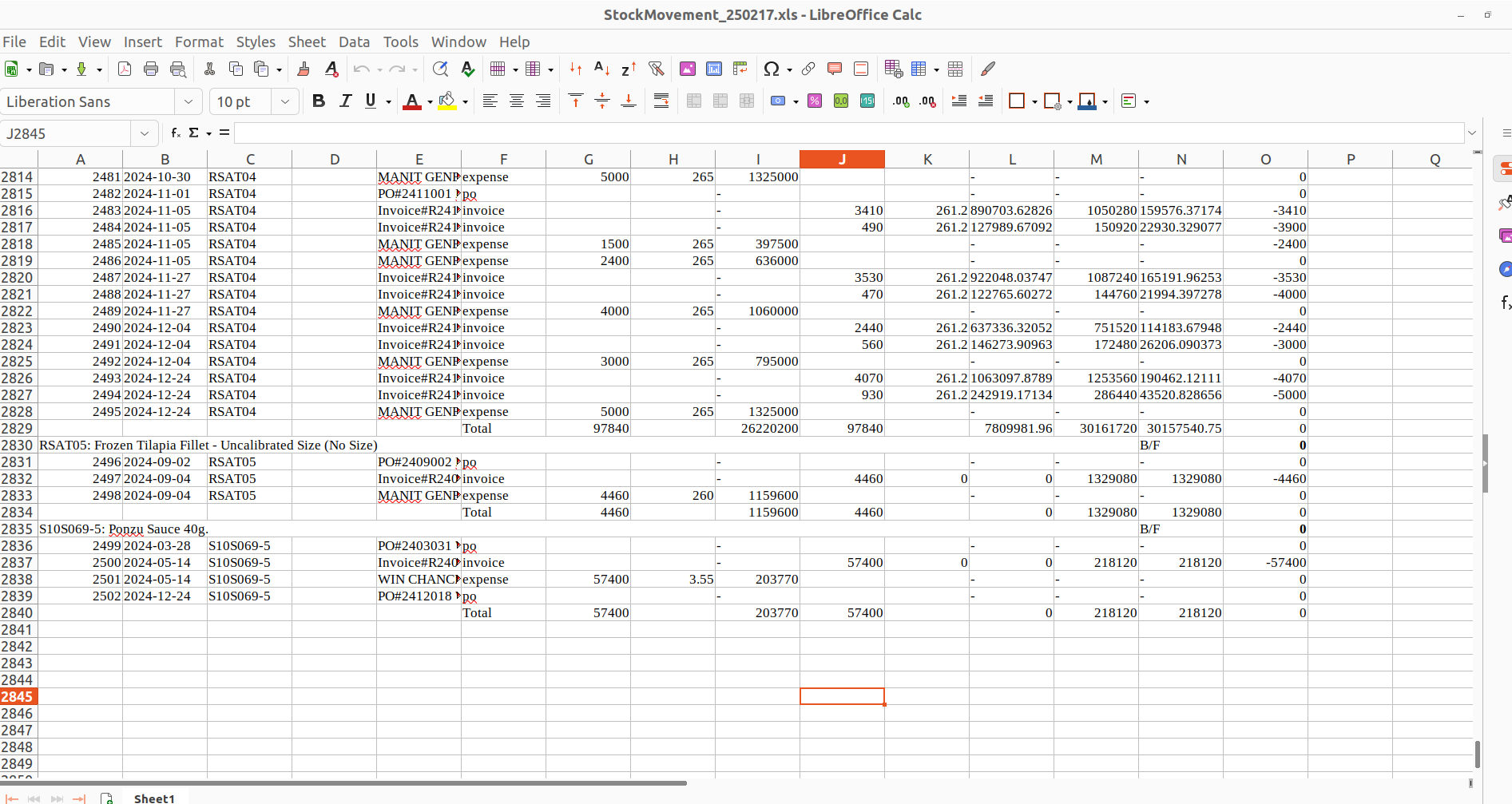Open the Select function Sigma dropdown
Image resolution: width=1512 pixels, height=804 pixels.
click(209, 134)
